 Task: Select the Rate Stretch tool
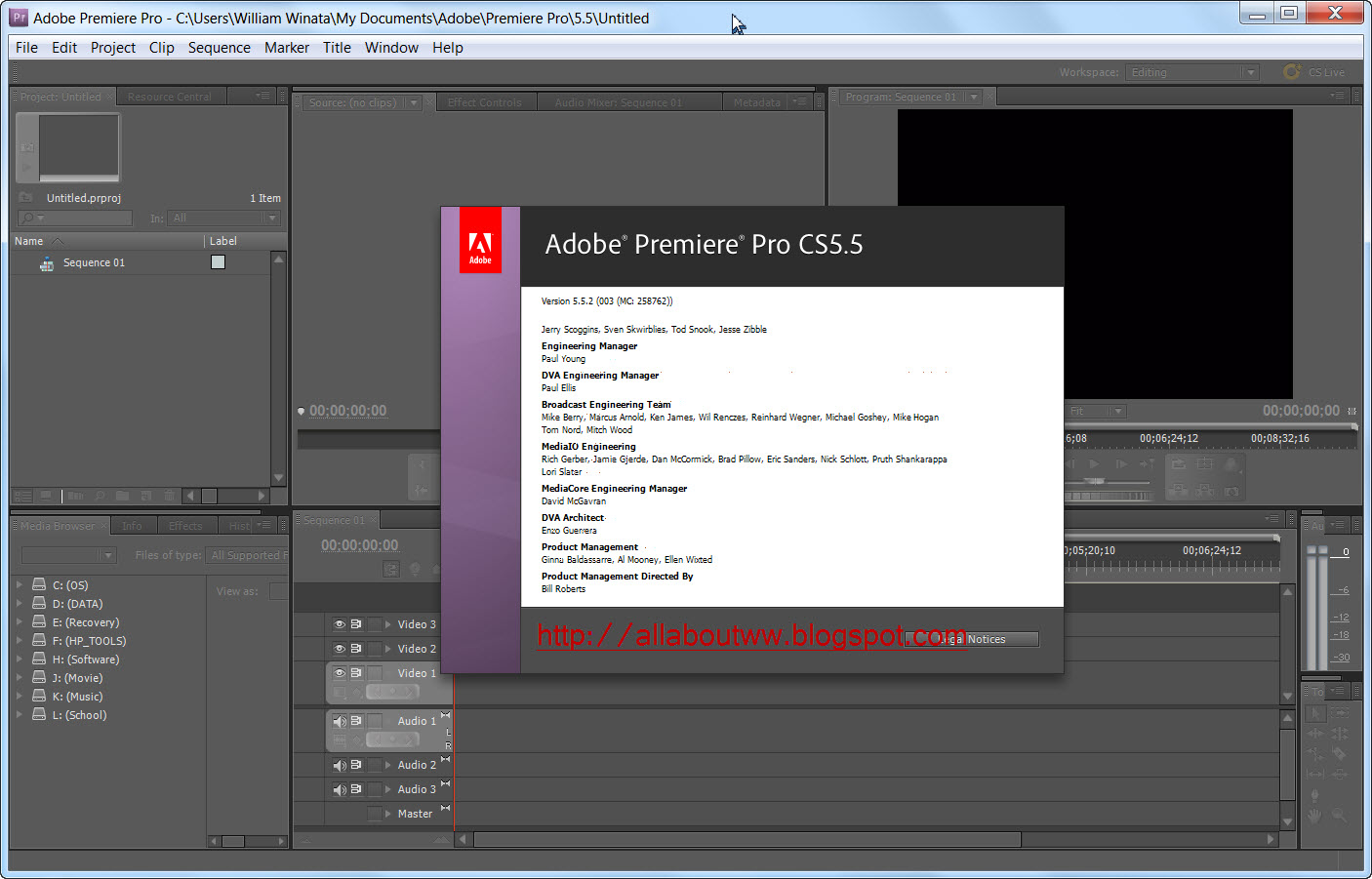pos(1315,753)
